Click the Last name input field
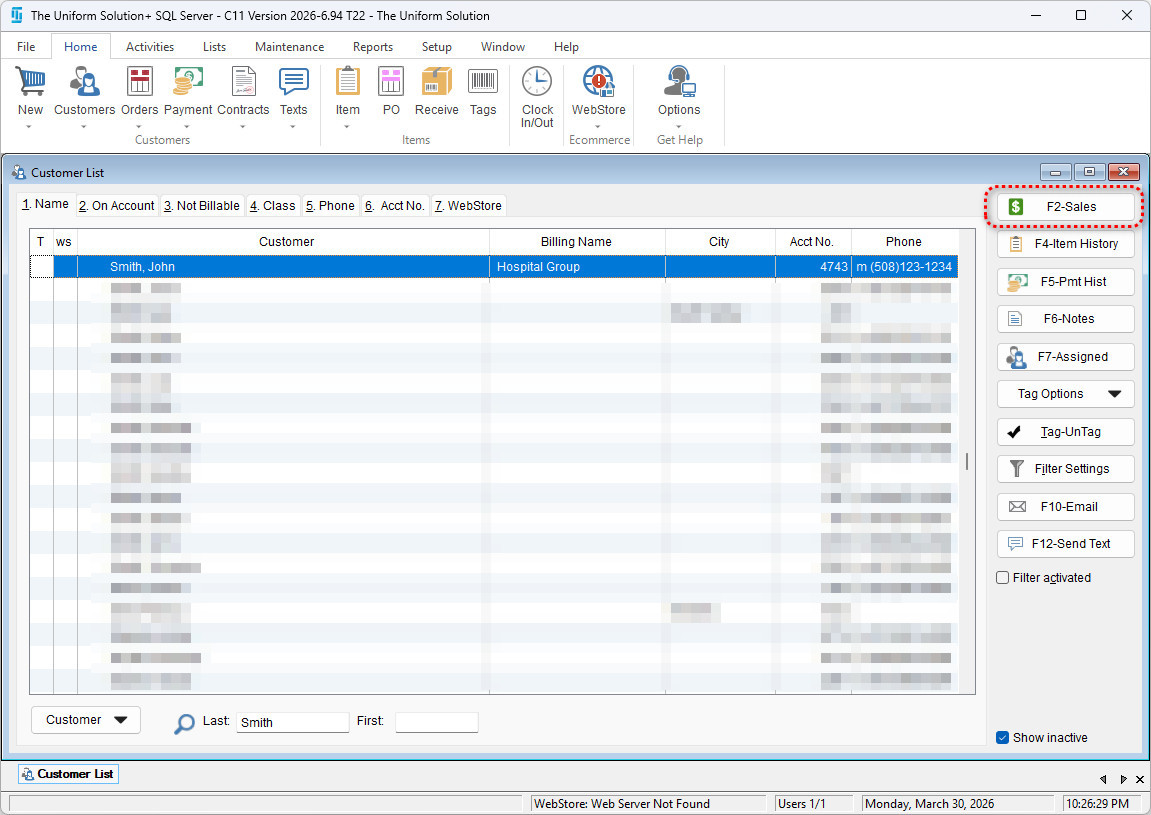1151x815 pixels. click(x=292, y=722)
